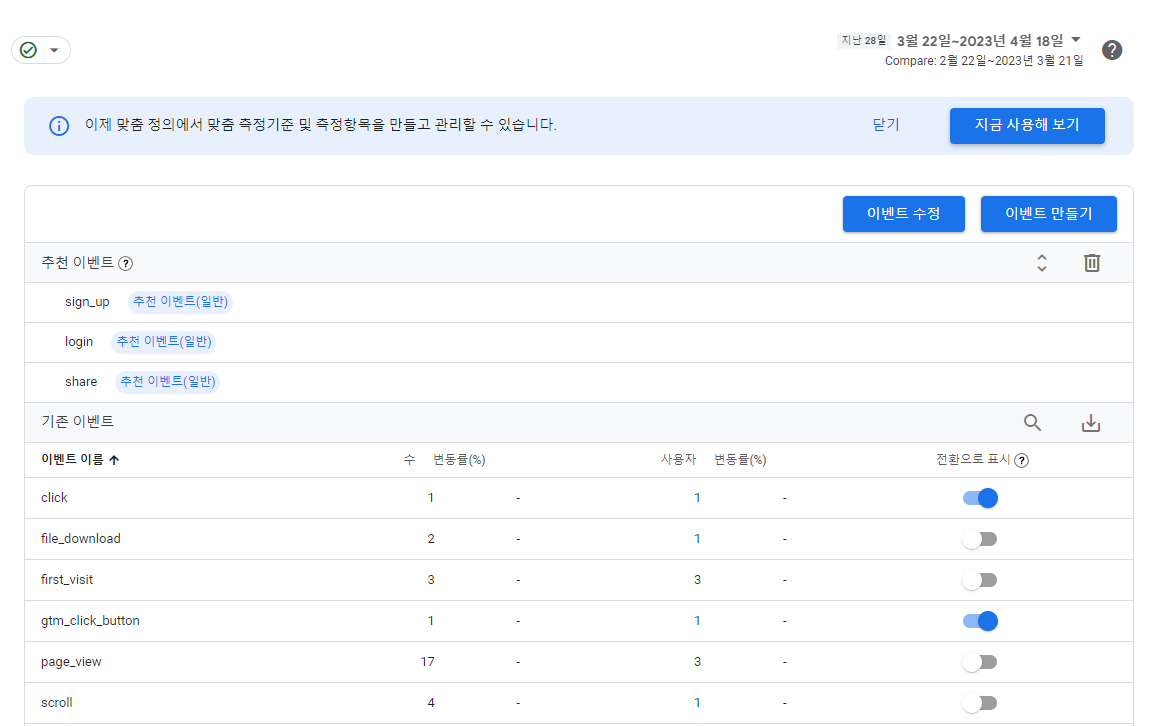Click the 추천 이벤트(일반) tag beside sign_up

(180, 302)
